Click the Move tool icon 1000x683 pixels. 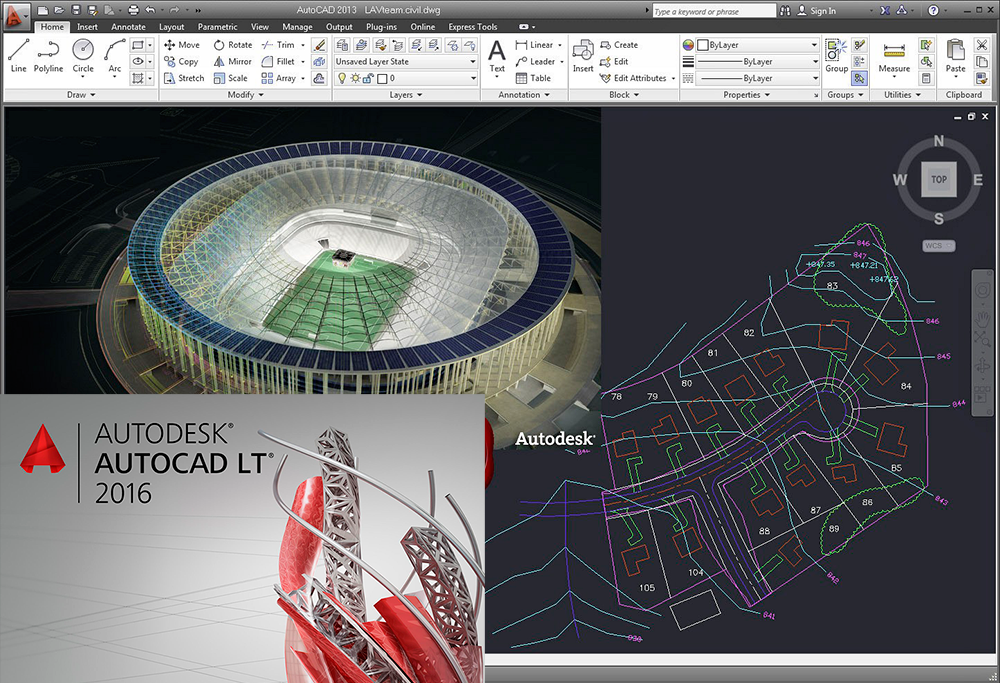[169, 45]
